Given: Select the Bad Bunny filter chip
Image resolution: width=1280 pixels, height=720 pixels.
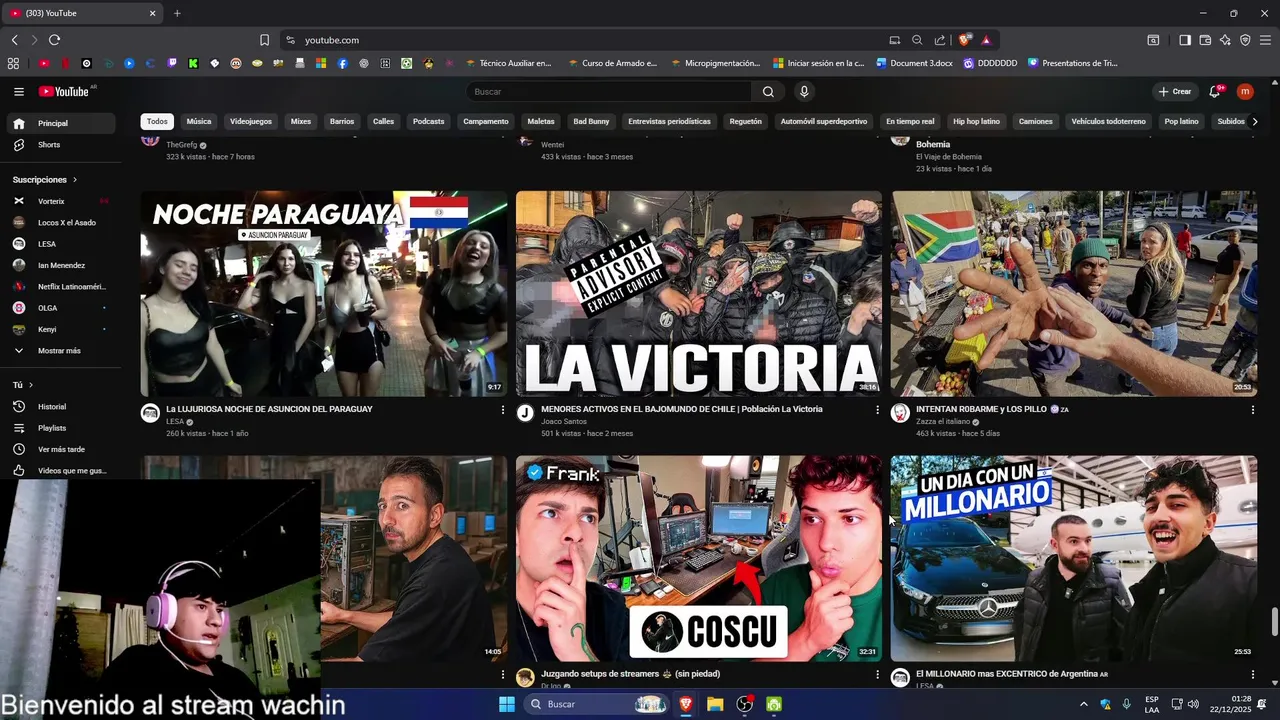Looking at the screenshot, I should [591, 121].
